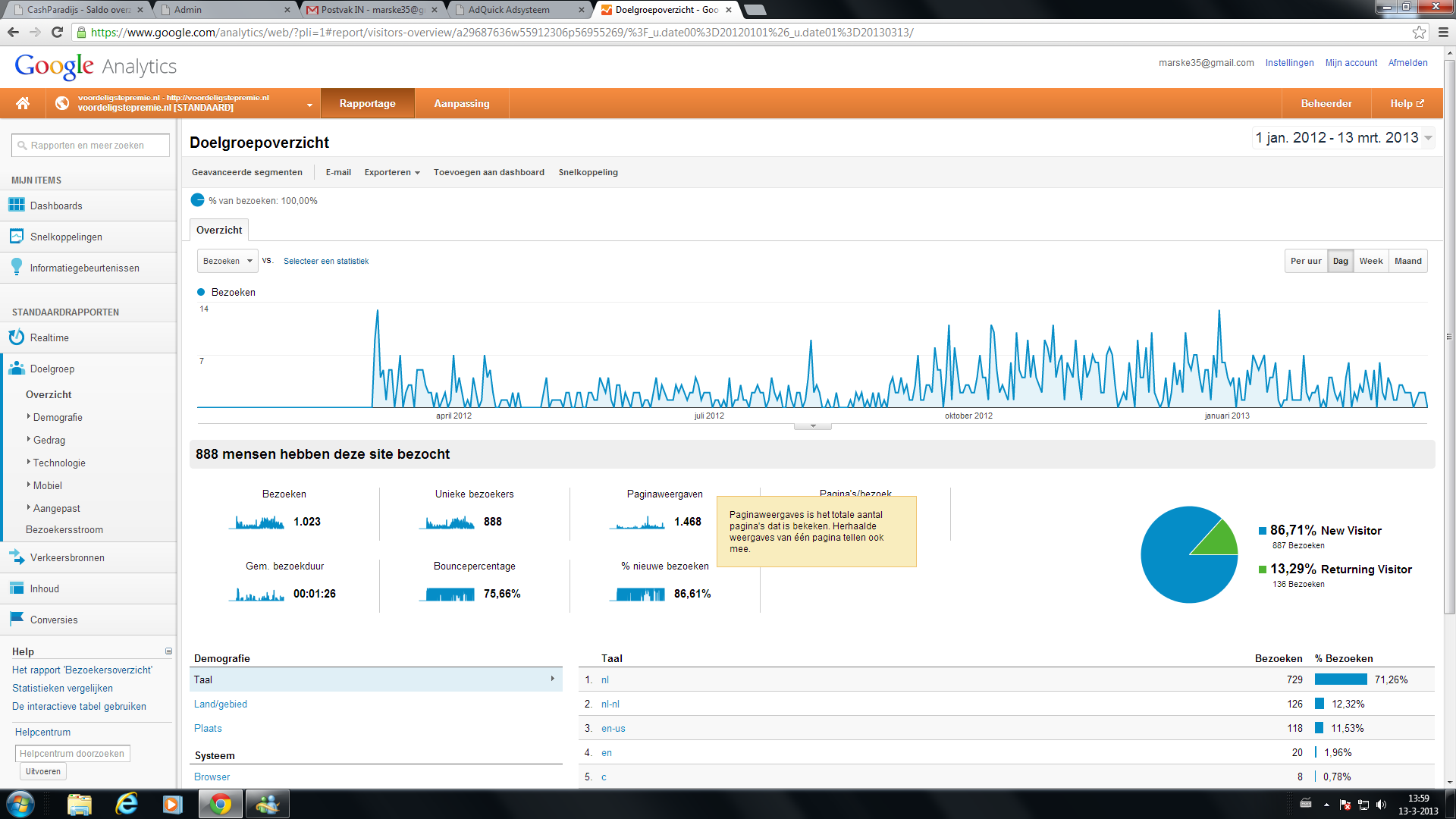The image size is (1456, 819).
Task: Click the green Returning Visitor legend swatch
Action: pos(1263,570)
